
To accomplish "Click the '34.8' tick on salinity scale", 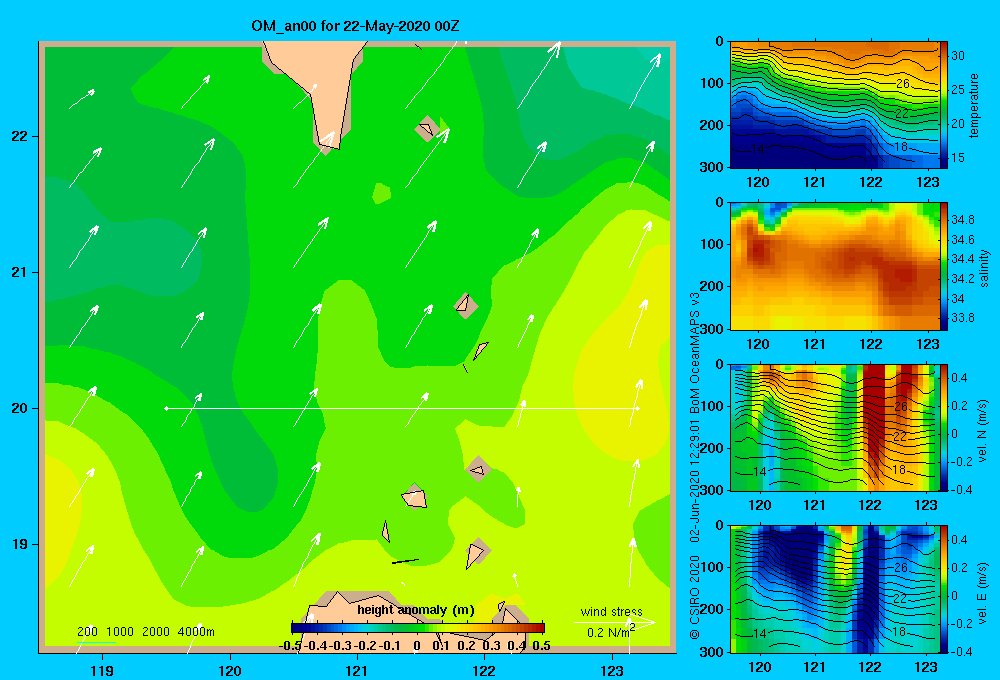I will coord(962,219).
